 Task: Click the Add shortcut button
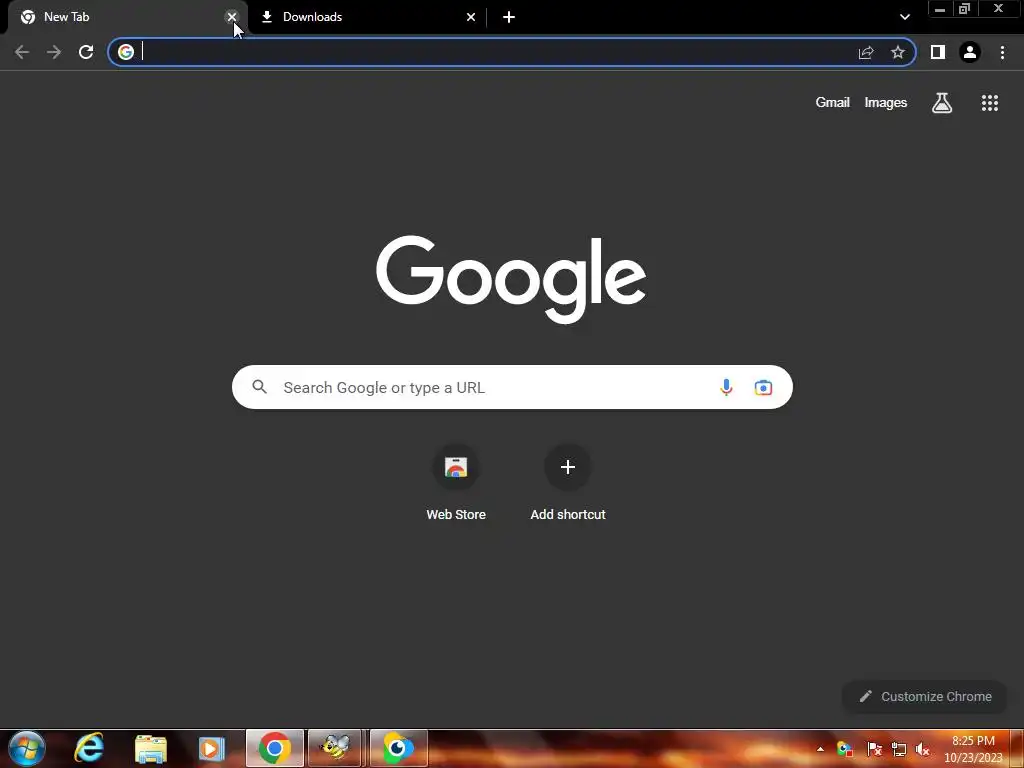[568, 483]
